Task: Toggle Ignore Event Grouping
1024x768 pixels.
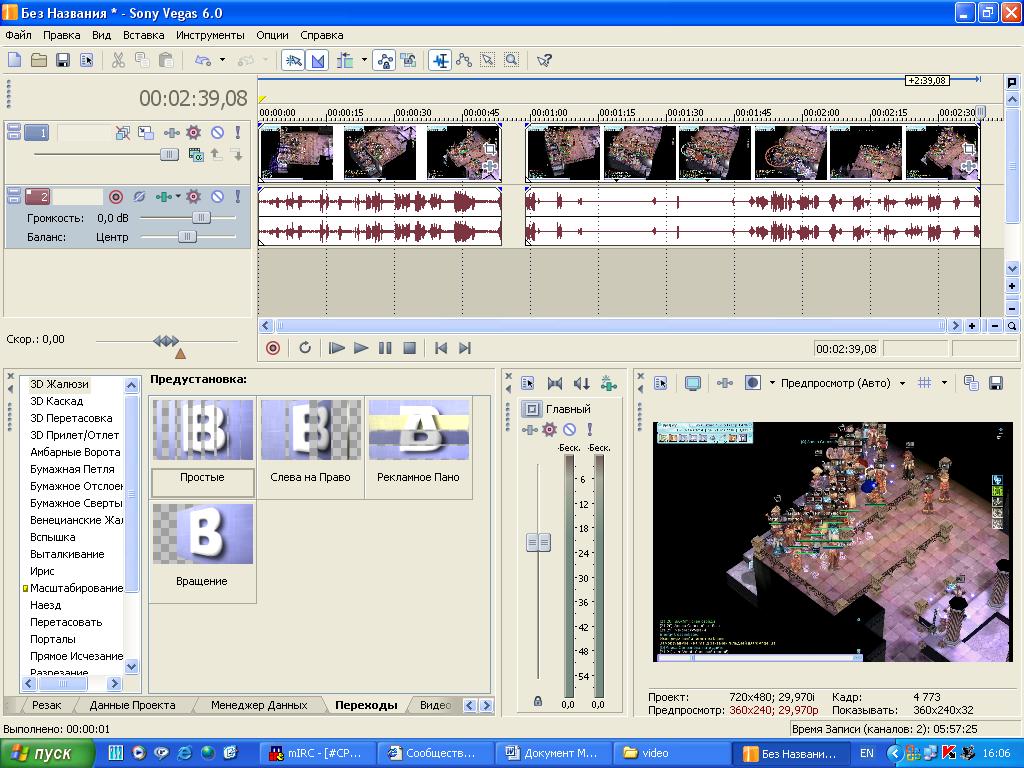Action: pos(409,61)
